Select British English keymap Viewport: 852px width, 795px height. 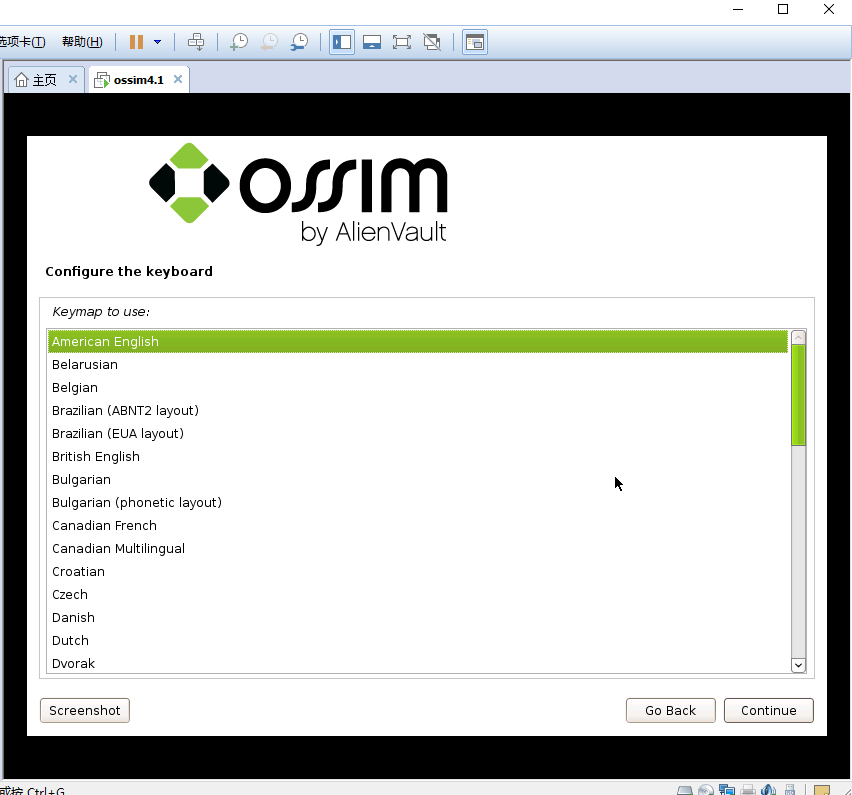point(417,456)
